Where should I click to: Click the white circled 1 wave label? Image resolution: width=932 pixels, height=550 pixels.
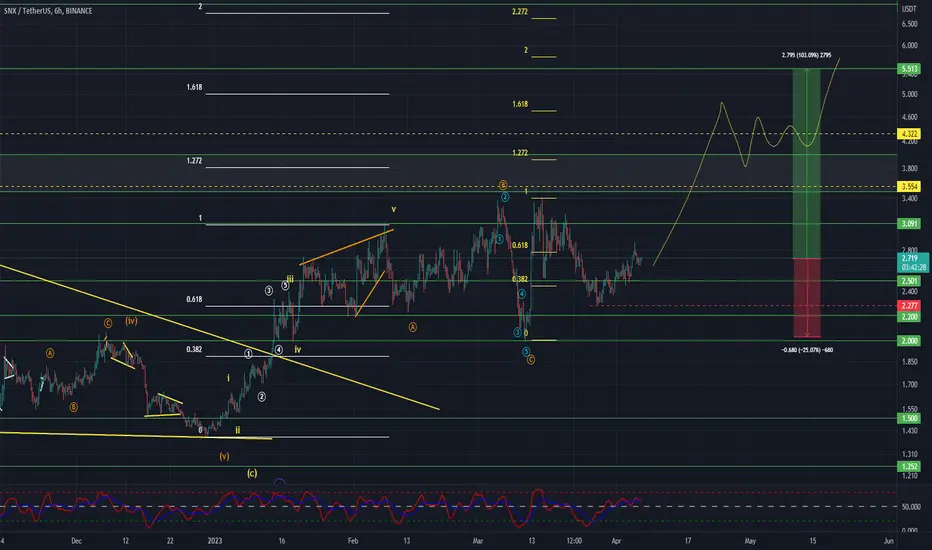[248, 354]
